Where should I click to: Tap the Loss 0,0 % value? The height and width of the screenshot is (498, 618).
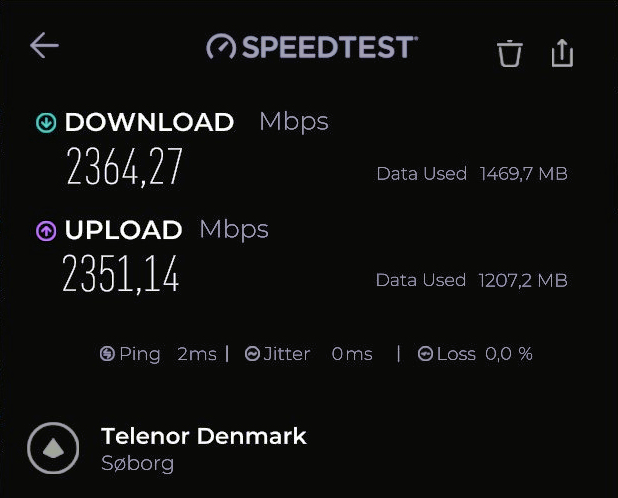point(509,354)
